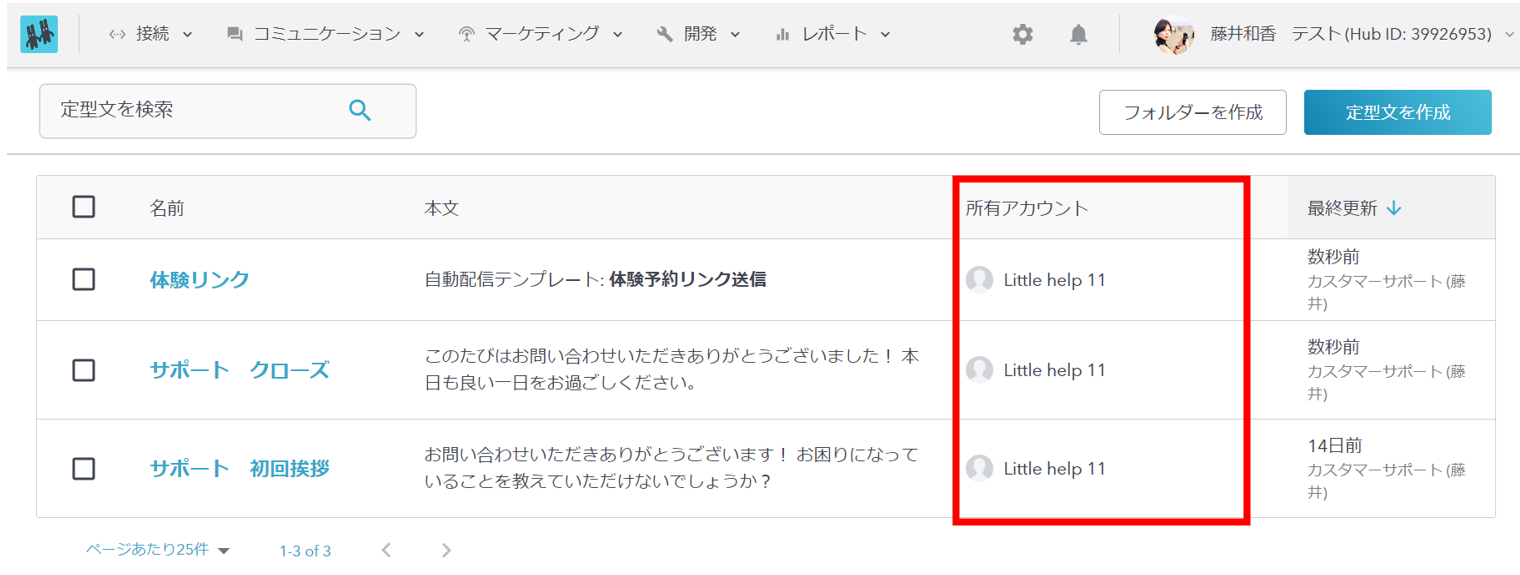1520x575 pixels.
Task: Toggle the select-all checkbox in header
Action: [x=84, y=207]
